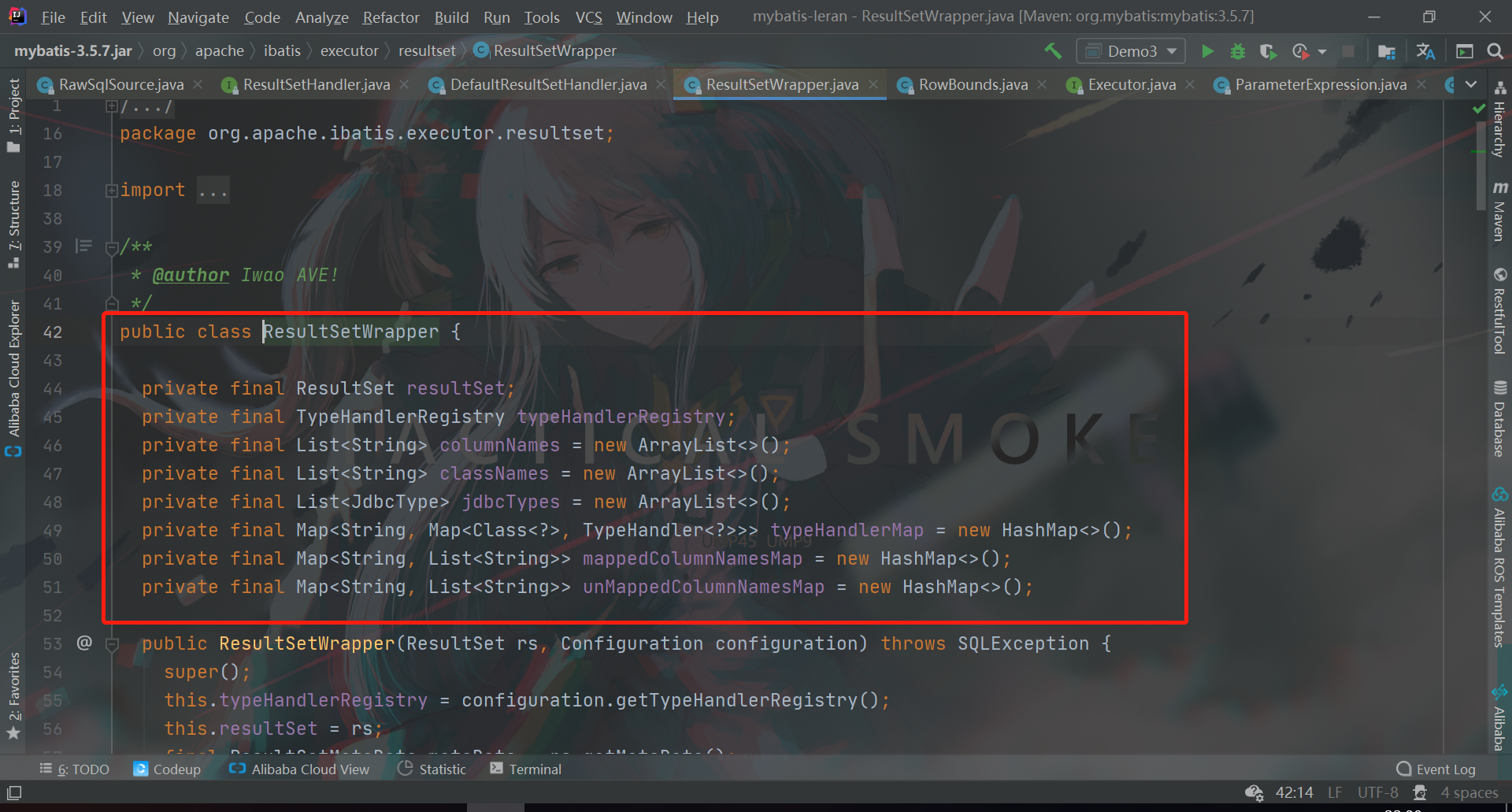1512x812 pixels.
Task: Click cursor position 42:14 in status bar
Action: (x=1294, y=793)
